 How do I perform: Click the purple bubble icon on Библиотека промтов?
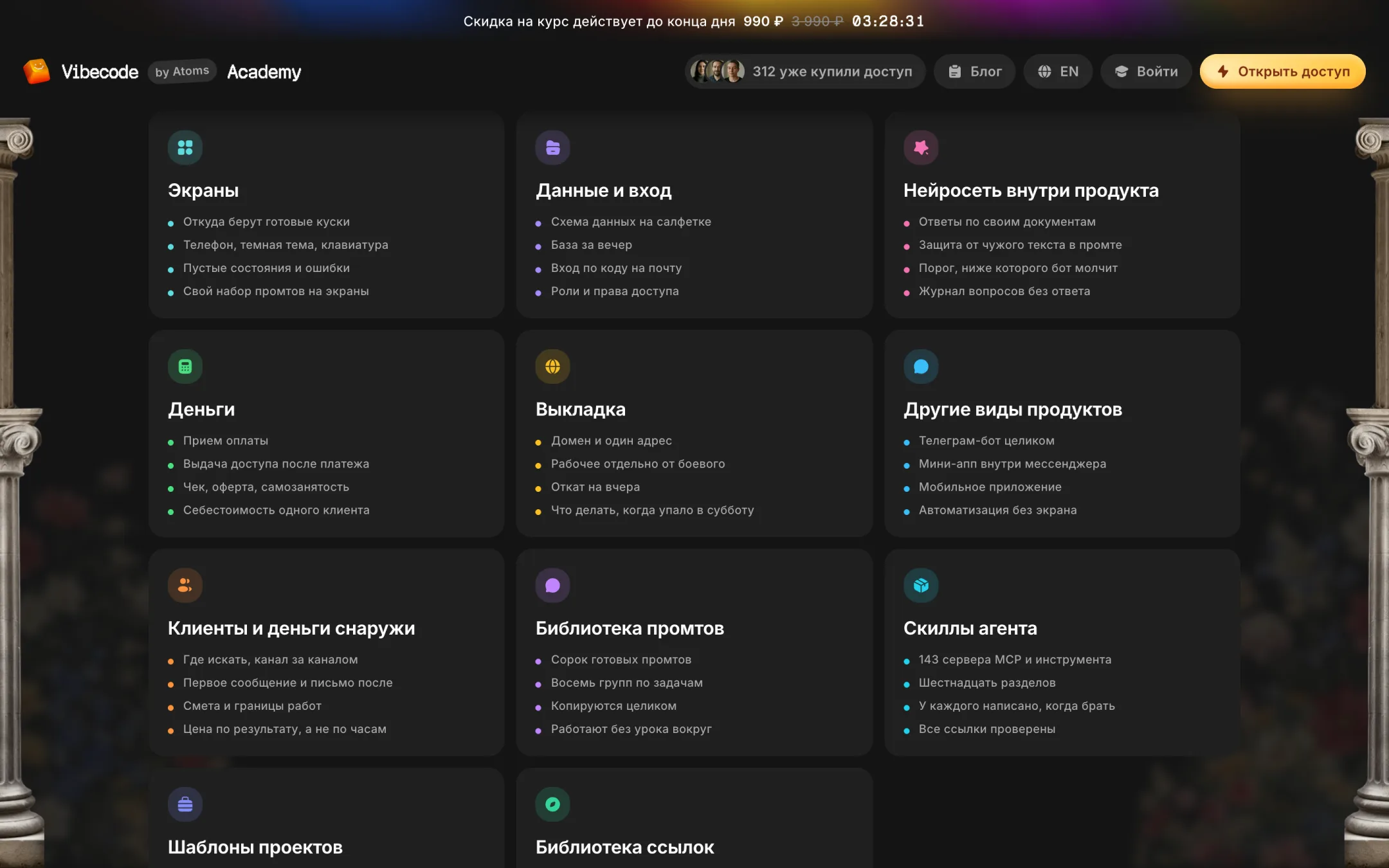(553, 585)
